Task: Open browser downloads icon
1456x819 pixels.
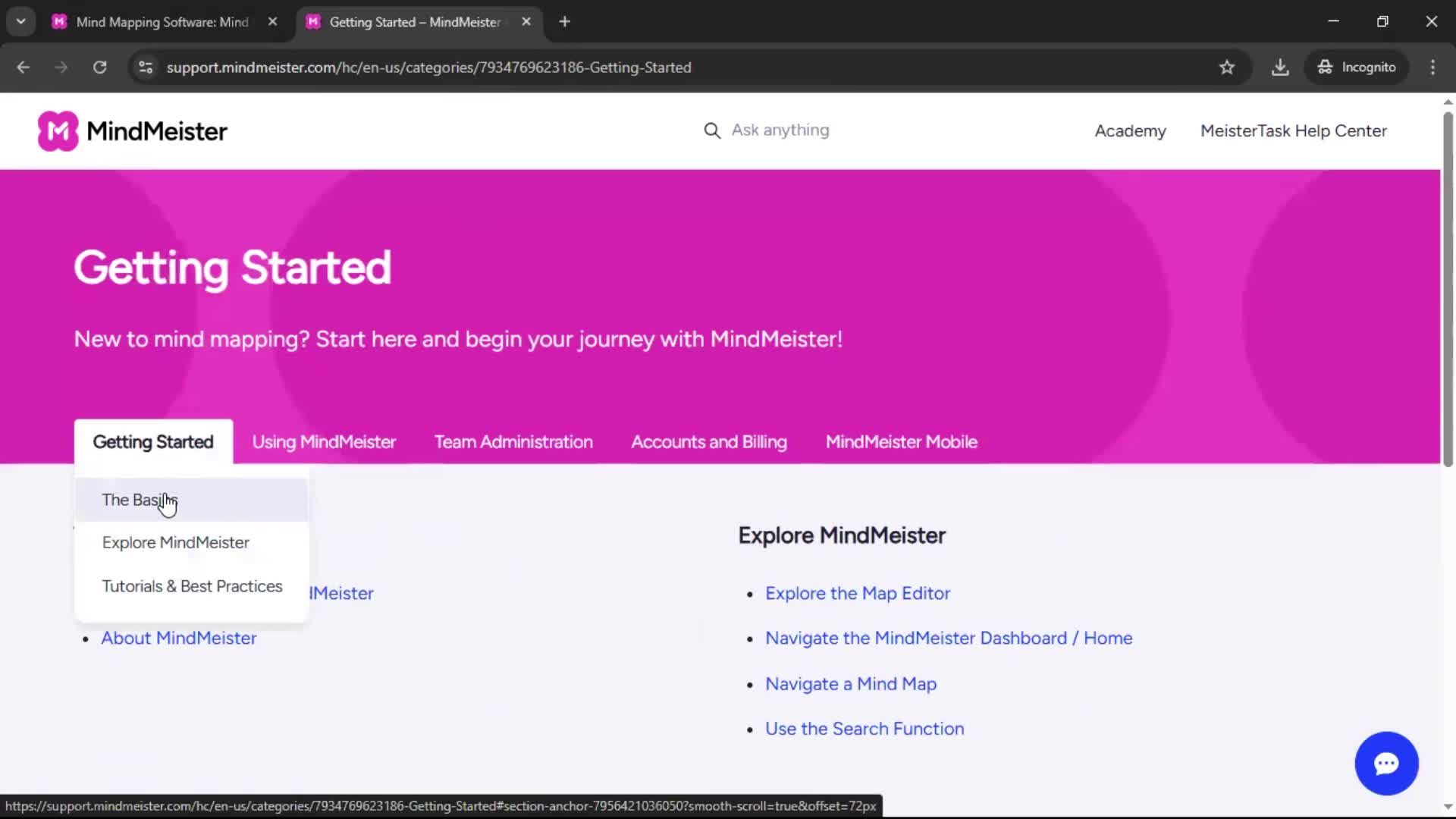Action: tap(1280, 67)
